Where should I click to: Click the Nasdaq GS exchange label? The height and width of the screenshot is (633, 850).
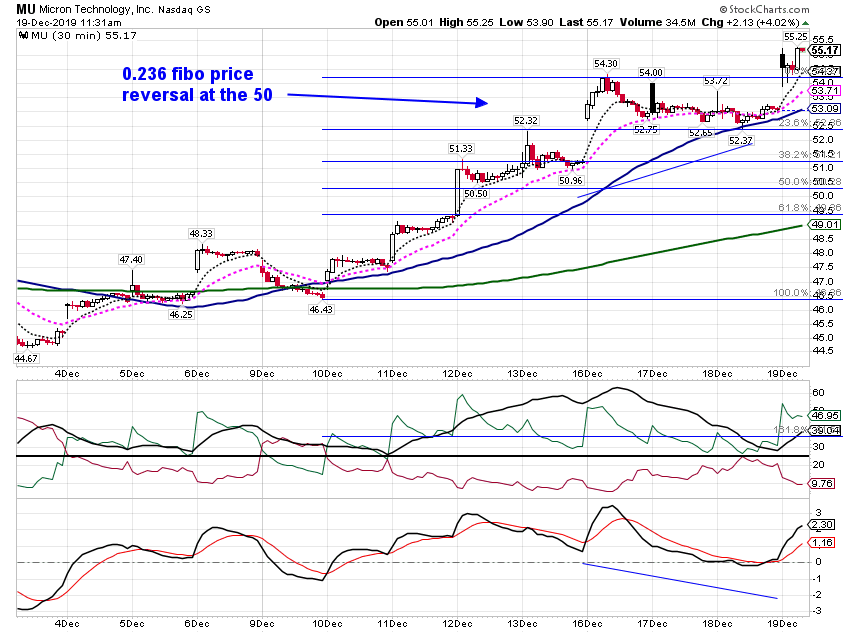point(184,10)
